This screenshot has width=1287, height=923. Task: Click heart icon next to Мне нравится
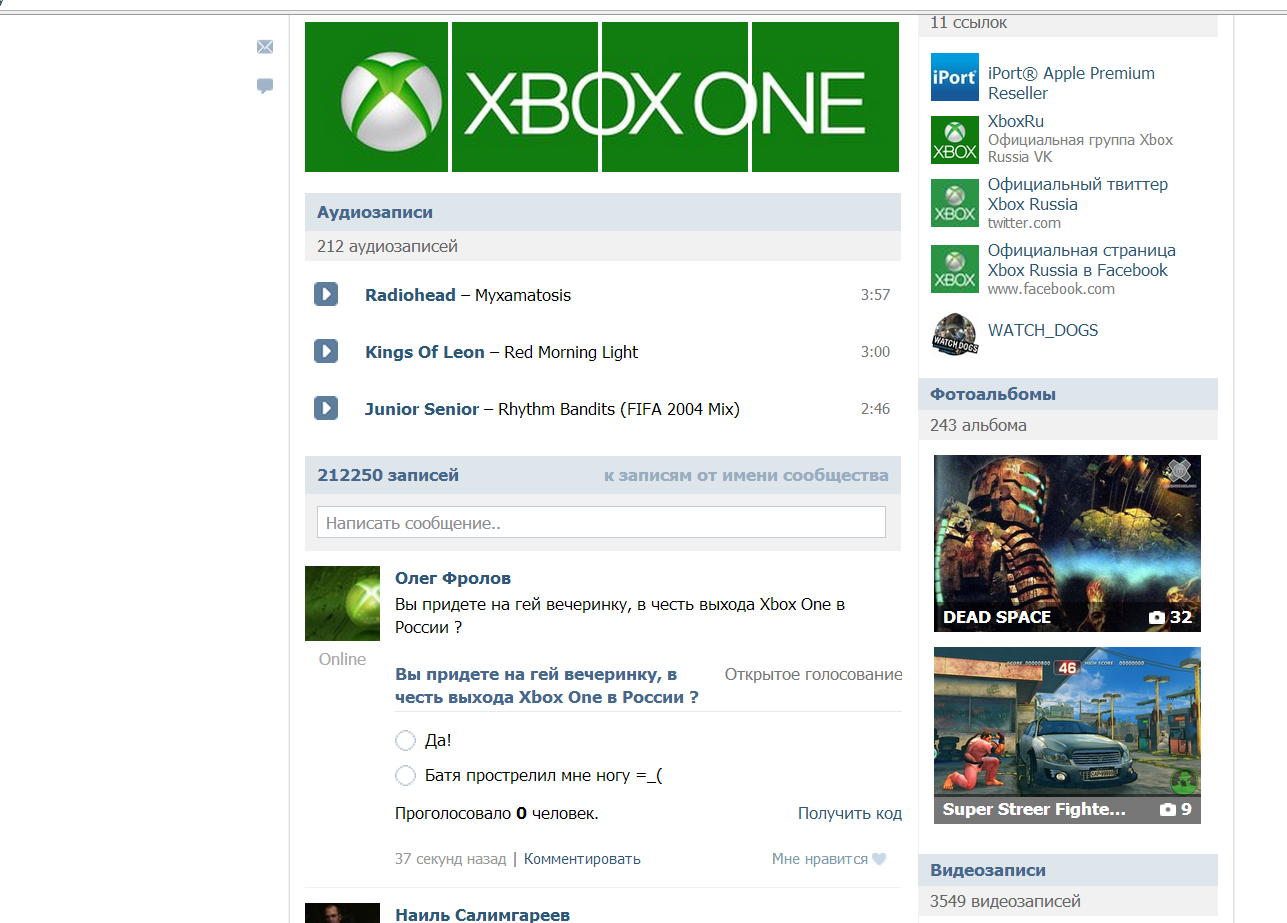879,859
